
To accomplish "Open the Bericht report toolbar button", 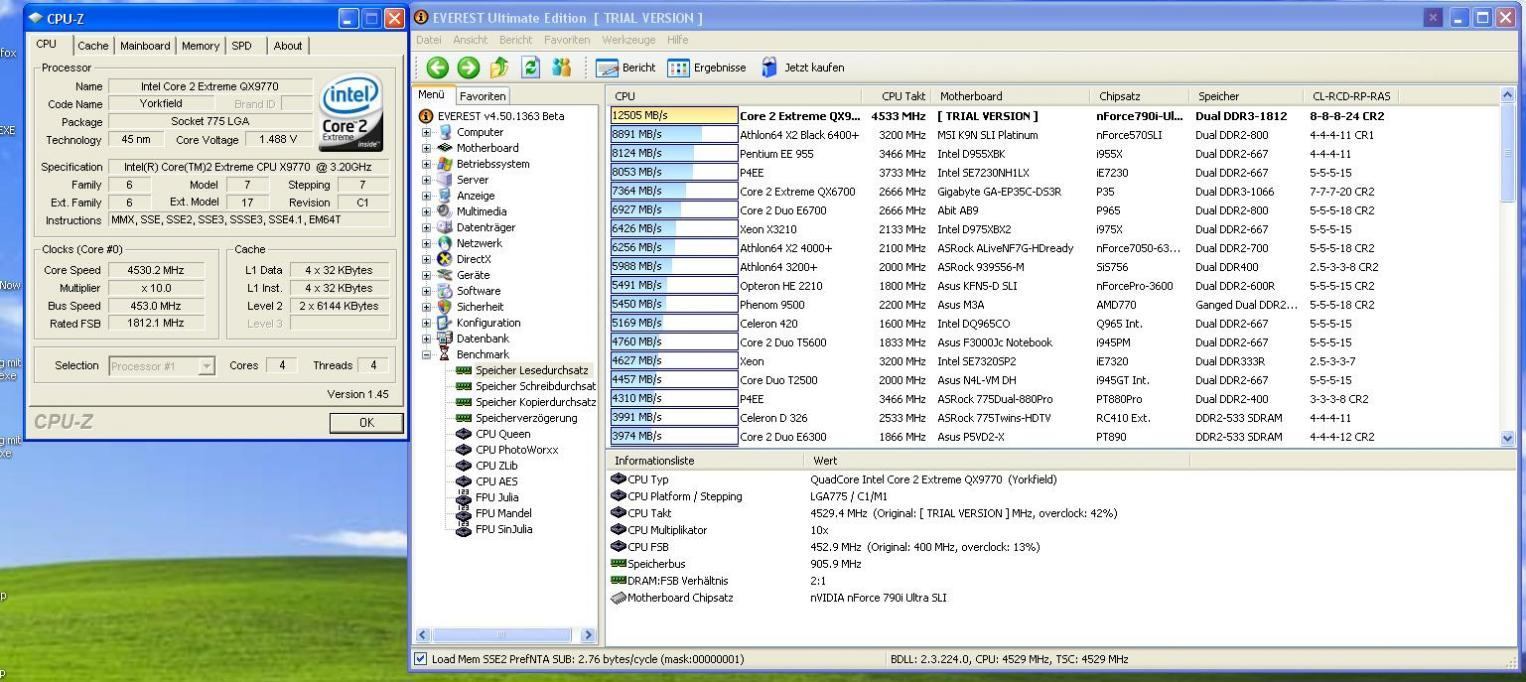I will [x=626, y=68].
